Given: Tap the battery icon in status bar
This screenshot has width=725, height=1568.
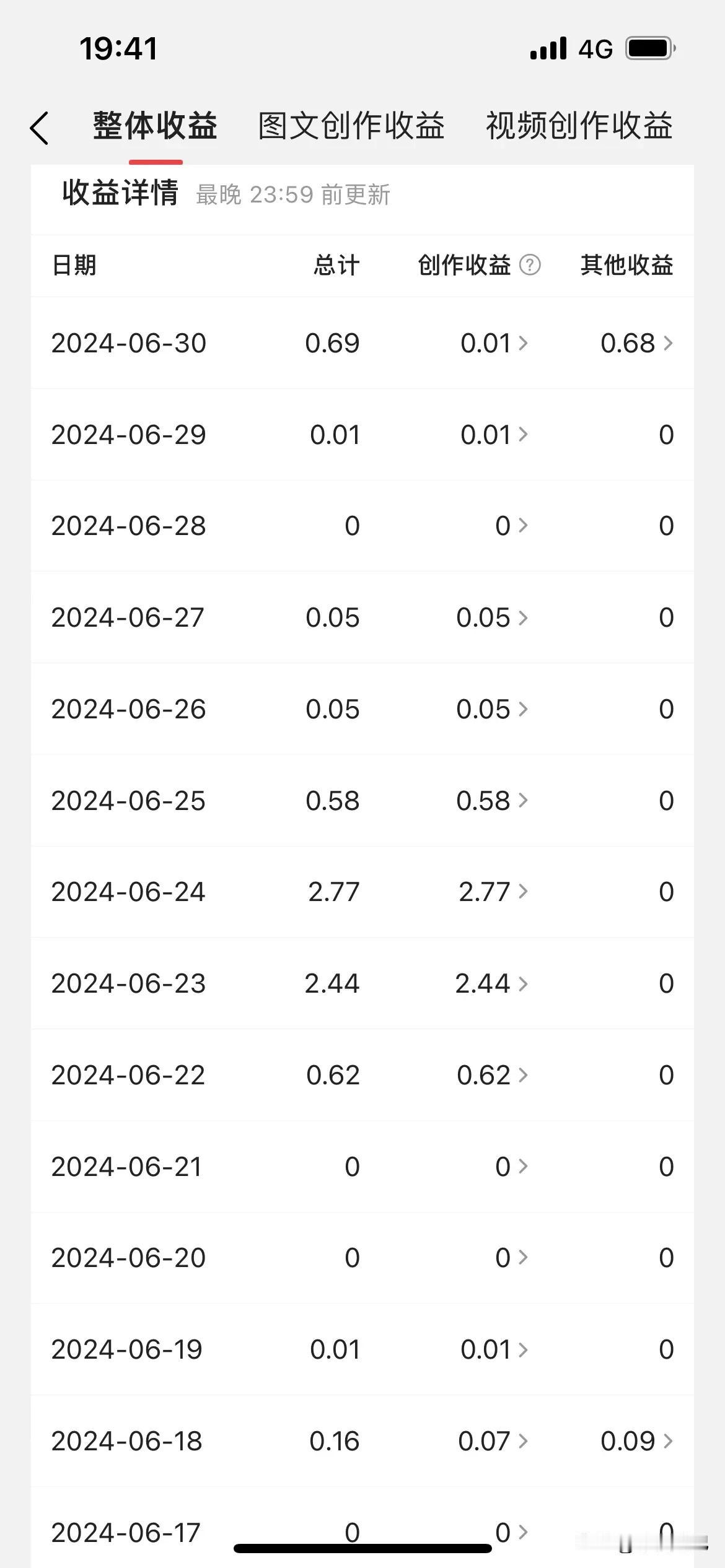Looking at the screenshot, I should tap(650, 48).
